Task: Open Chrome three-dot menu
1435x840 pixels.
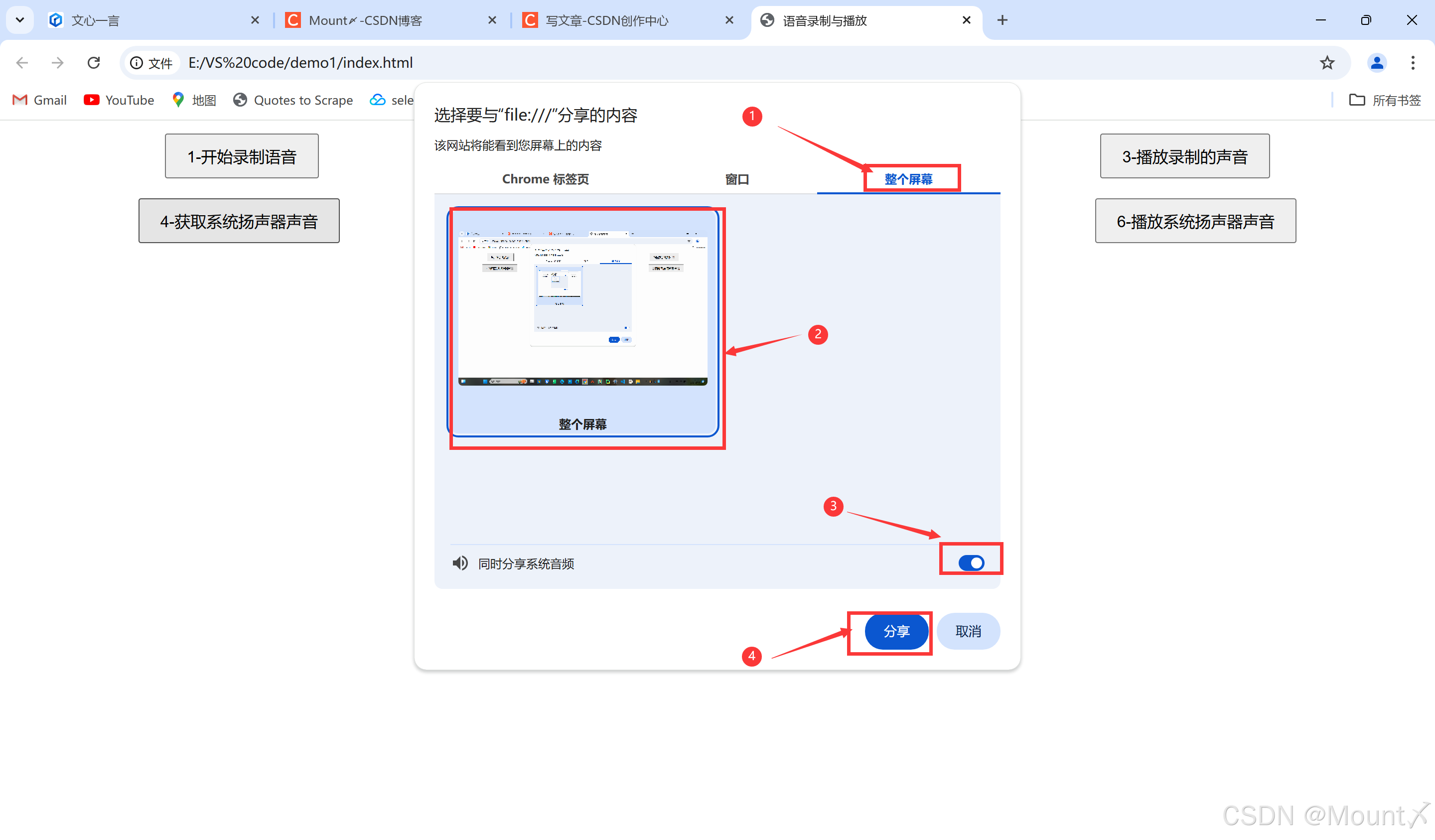Action: [x=1412, y=63]
